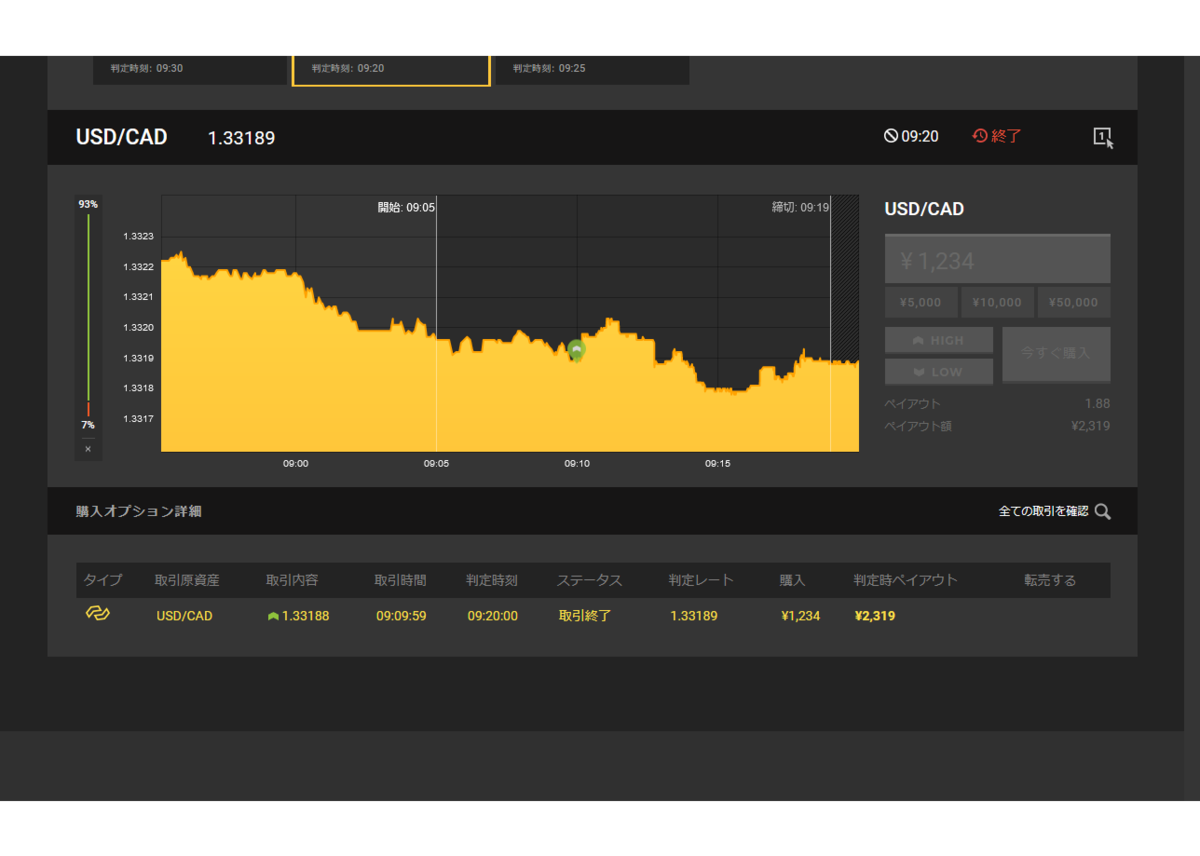Select the HIGH option button

click(x=939, y=340)
